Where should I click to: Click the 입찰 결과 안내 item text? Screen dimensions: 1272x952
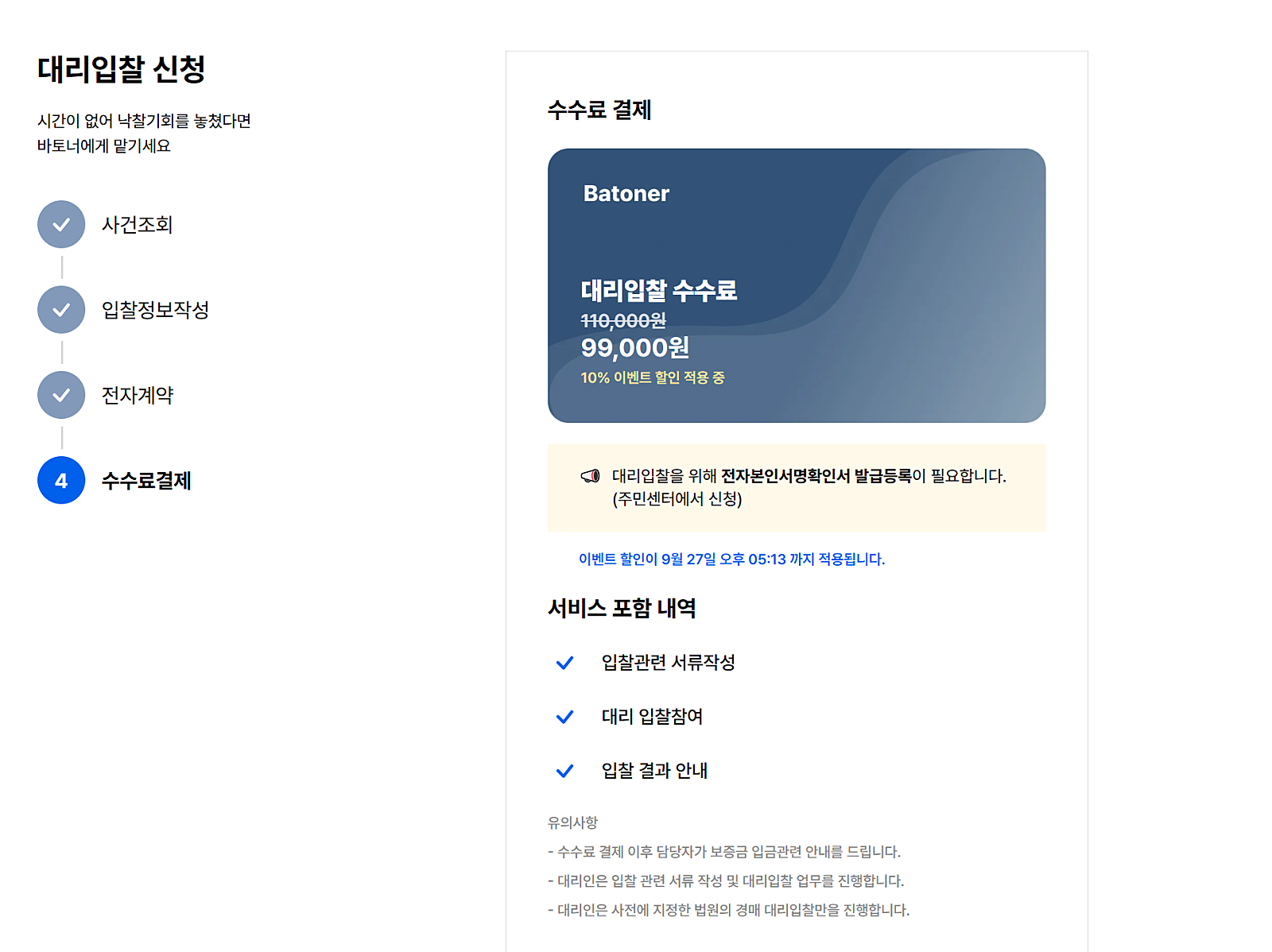(654, 771)
